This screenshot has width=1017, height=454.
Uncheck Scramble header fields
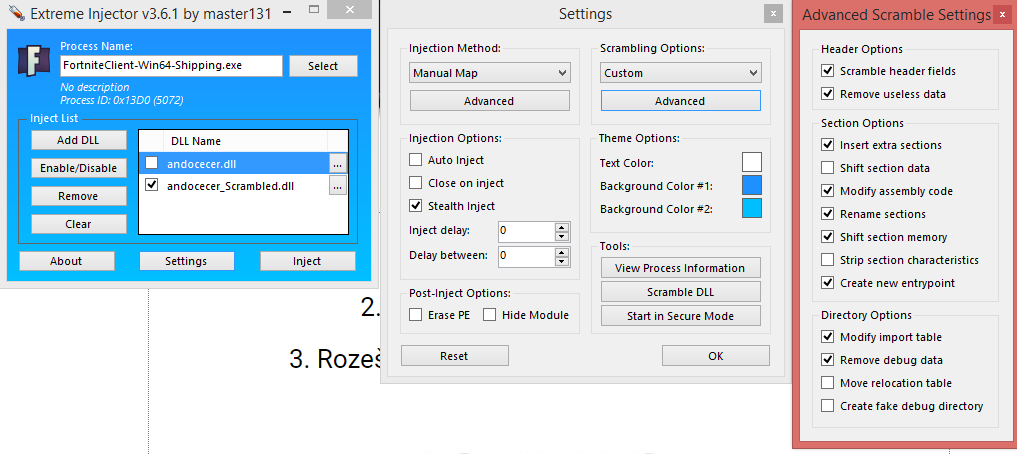pyautogui.click(x=827, y=71)
